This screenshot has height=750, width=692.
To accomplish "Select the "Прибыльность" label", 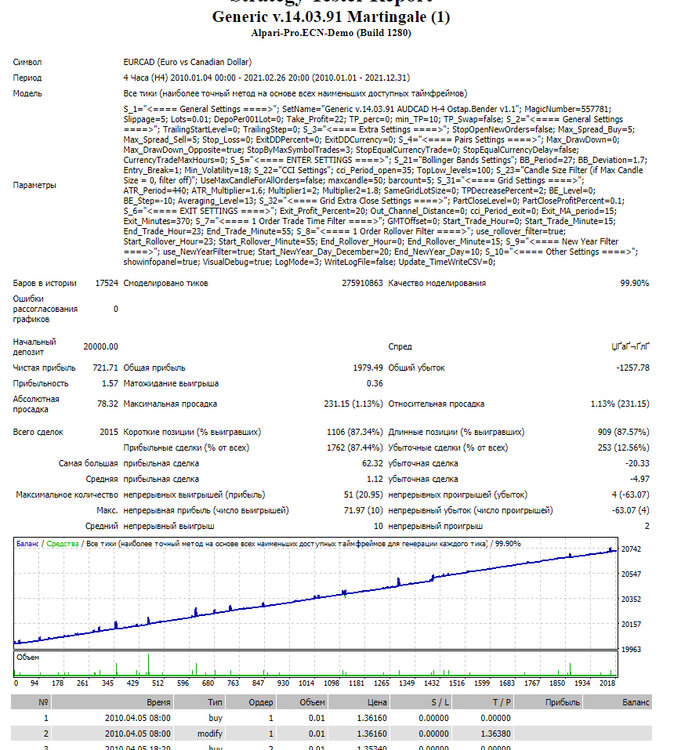I will [41, 384].
